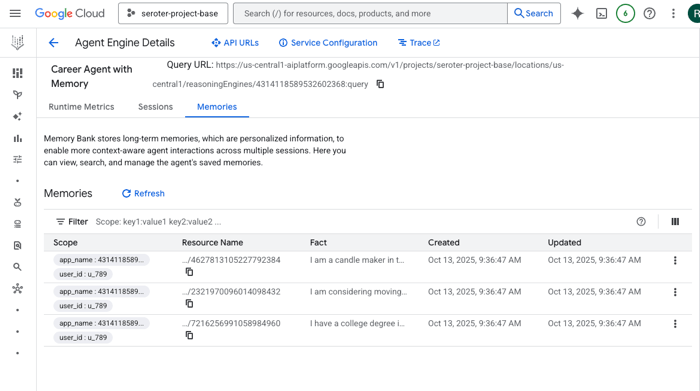Open the main navigation hamburger menu
700x391 pixels.
15,13
